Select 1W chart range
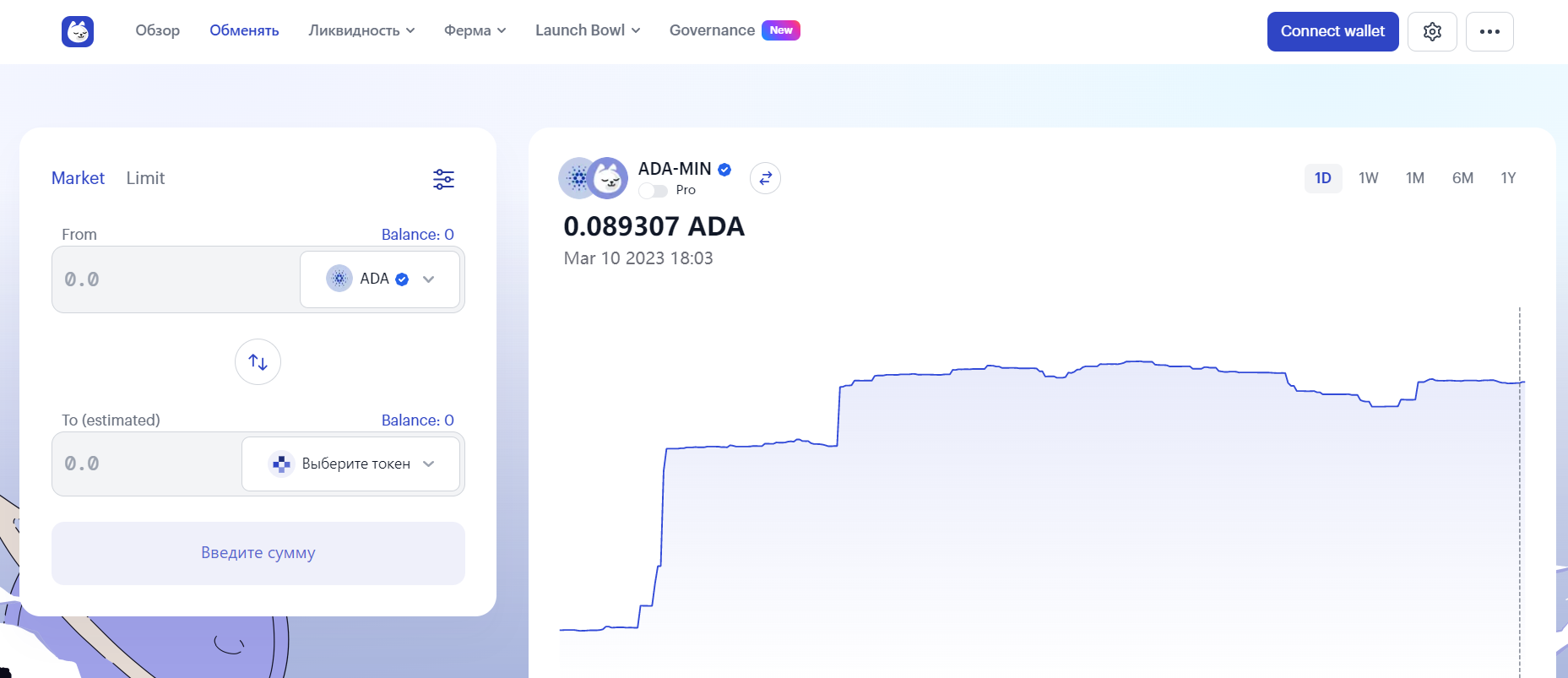Image resolution: width=1568 pixels, height=678 pixels. (x=1369, y=178)
